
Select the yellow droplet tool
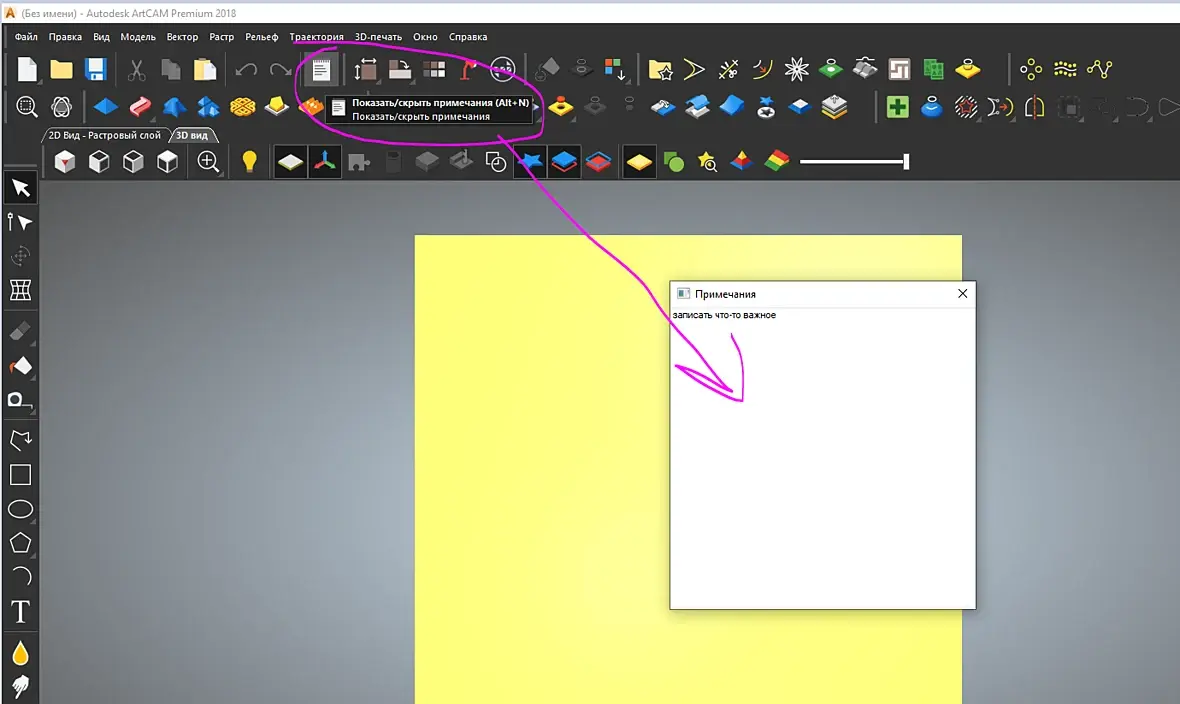point(20,653)
